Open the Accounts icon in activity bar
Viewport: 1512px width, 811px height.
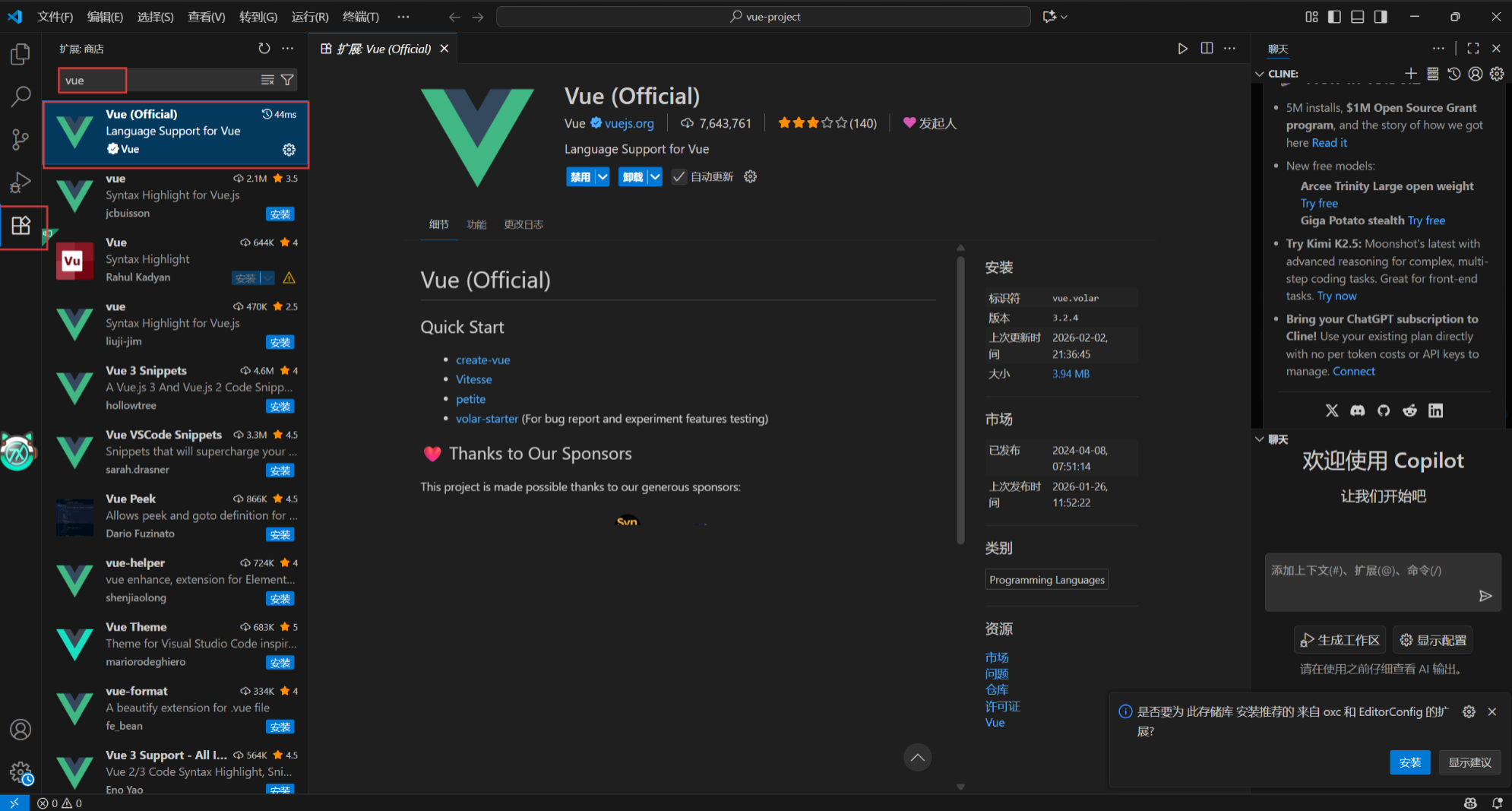[x=21, y=730]
